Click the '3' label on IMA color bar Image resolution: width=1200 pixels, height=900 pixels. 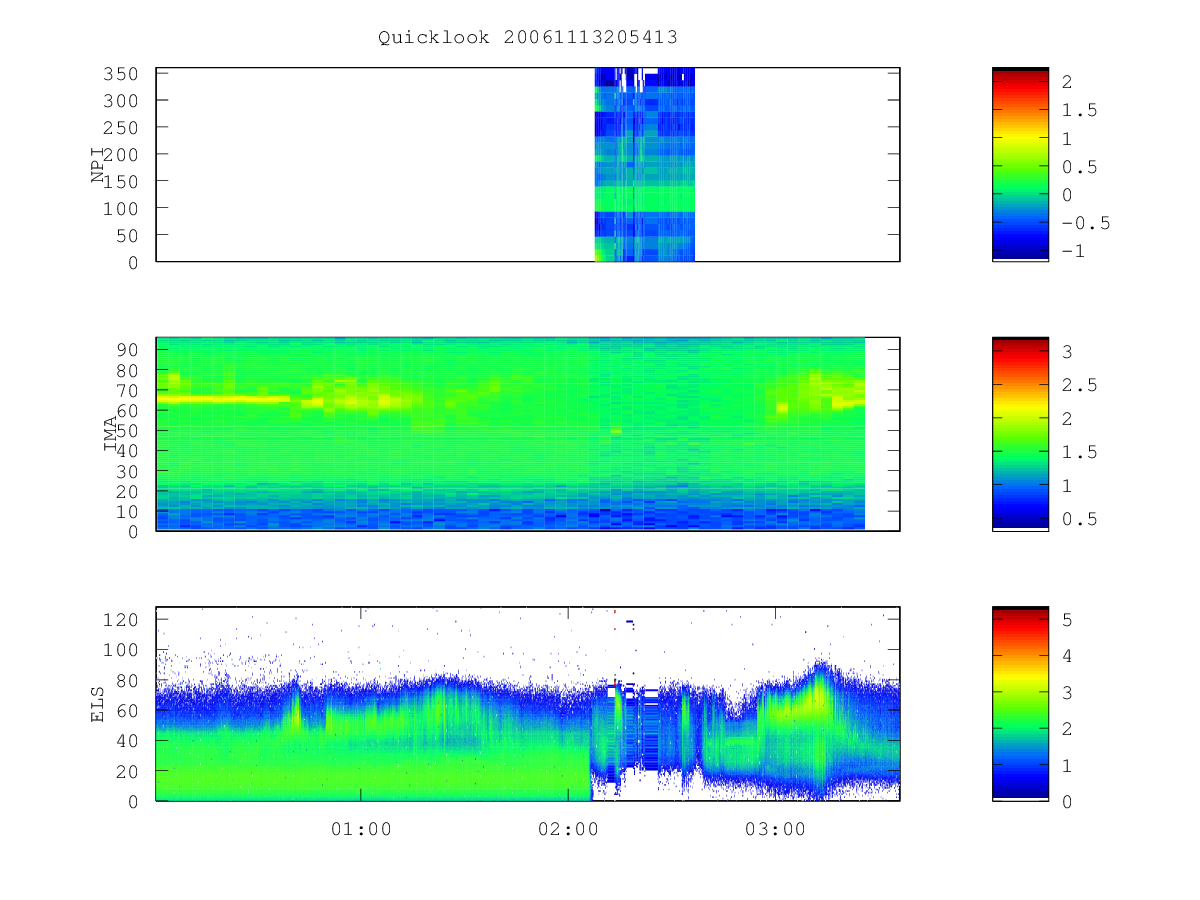point(1068,352)
